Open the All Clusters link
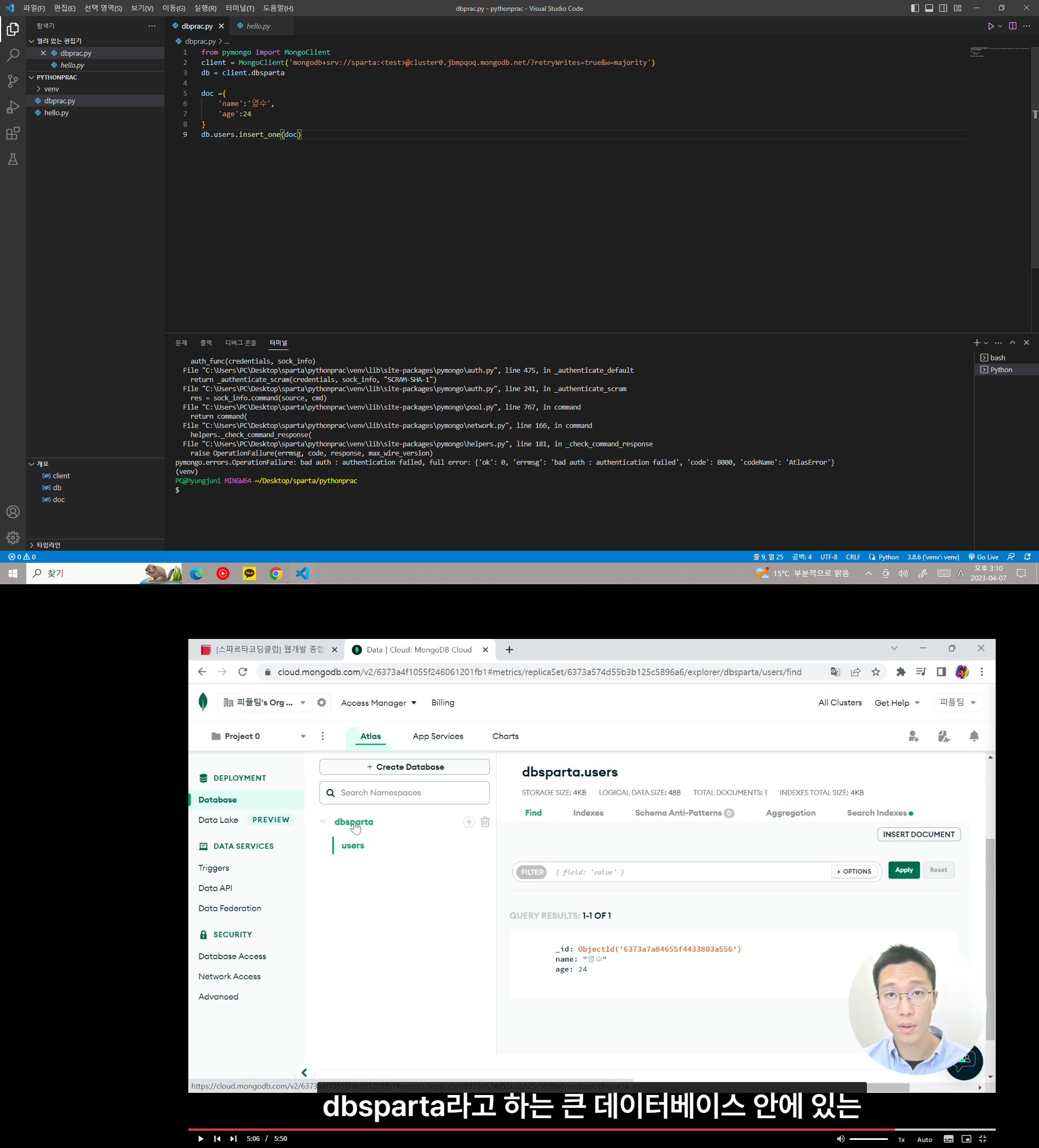Screen dimensions: 1039x1148 tap(840, 703)
